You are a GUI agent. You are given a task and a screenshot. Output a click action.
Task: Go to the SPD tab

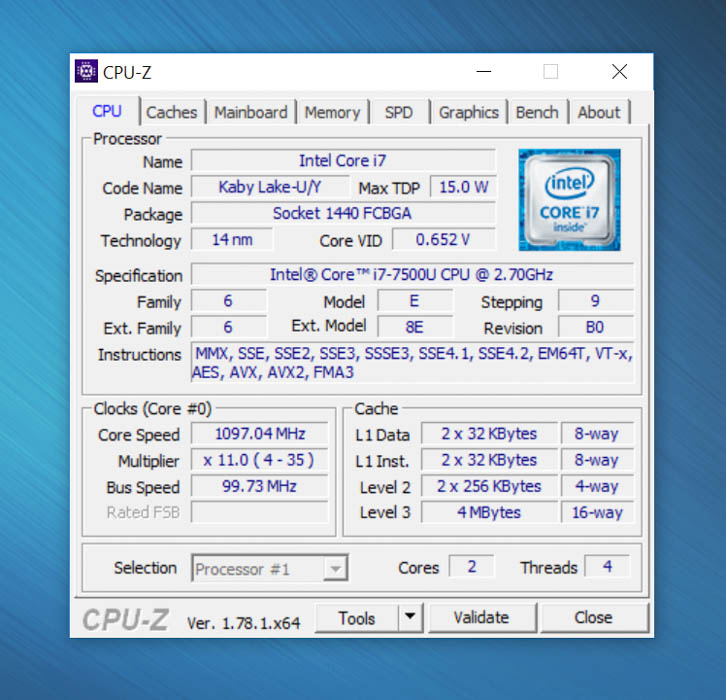(399, 112)
